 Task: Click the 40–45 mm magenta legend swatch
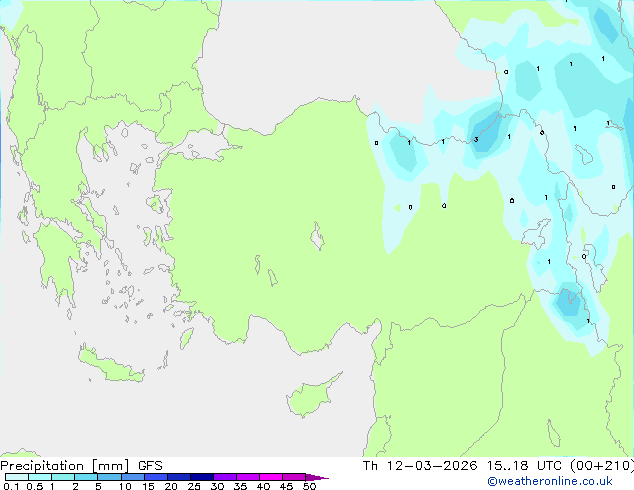[271, 477]
